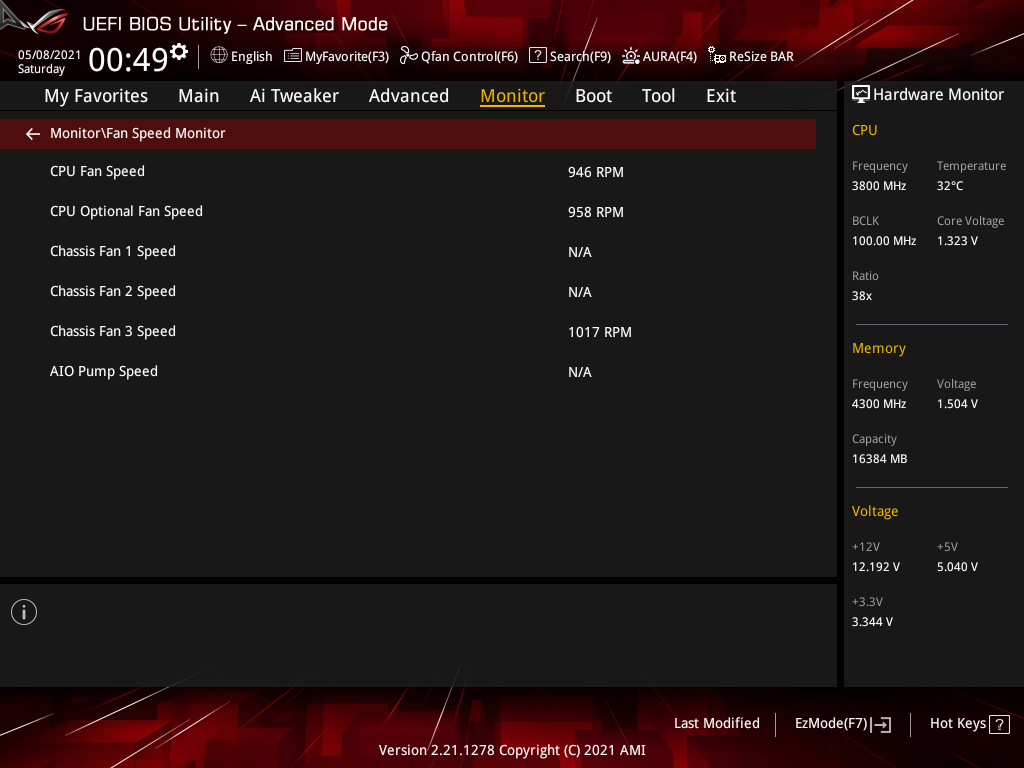Click N/A value for AIO Pump Speed
The width and height of the screenshot is (1024, 768).
click(x=580, y=372)
